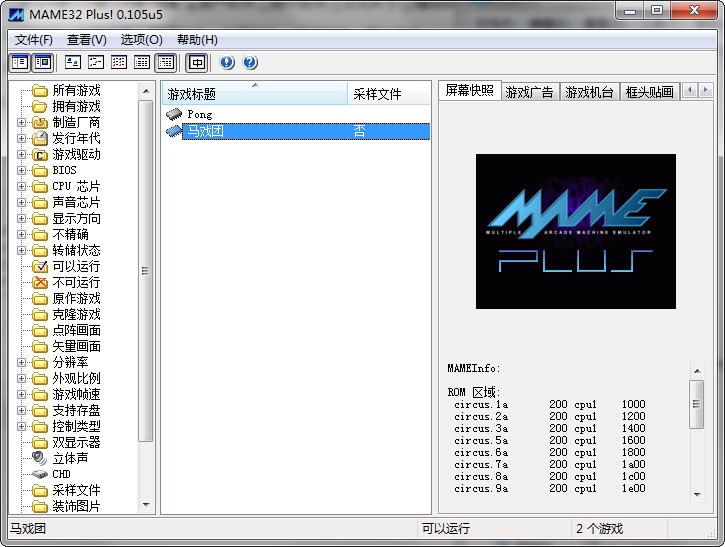This screenshot has height=547, width=725.
Task: Open the 帮助(H) menu
Action: (x=197, y=40)
